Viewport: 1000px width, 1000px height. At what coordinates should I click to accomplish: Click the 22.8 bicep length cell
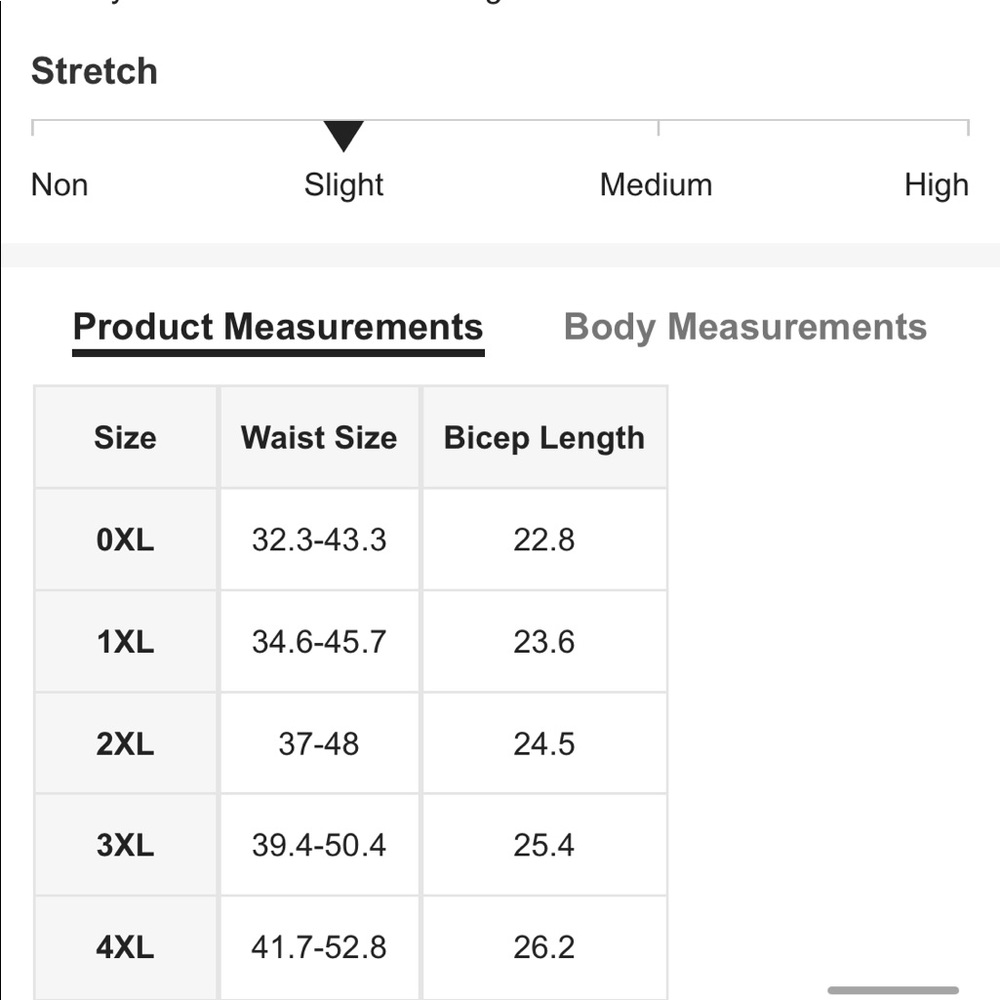tap(544, 540)
